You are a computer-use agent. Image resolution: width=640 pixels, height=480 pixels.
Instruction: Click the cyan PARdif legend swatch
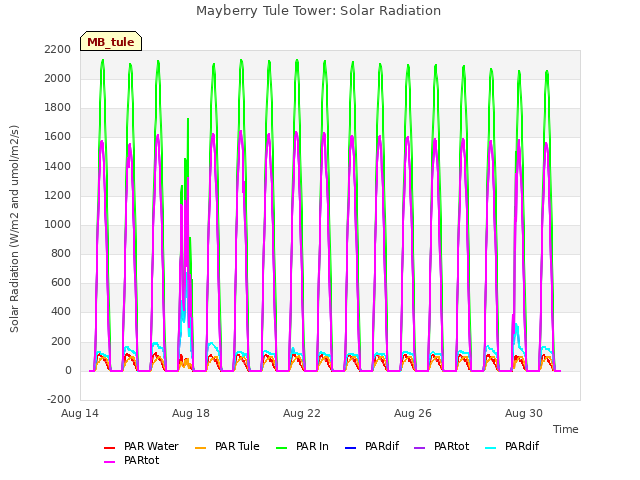[x=491, y=448]
